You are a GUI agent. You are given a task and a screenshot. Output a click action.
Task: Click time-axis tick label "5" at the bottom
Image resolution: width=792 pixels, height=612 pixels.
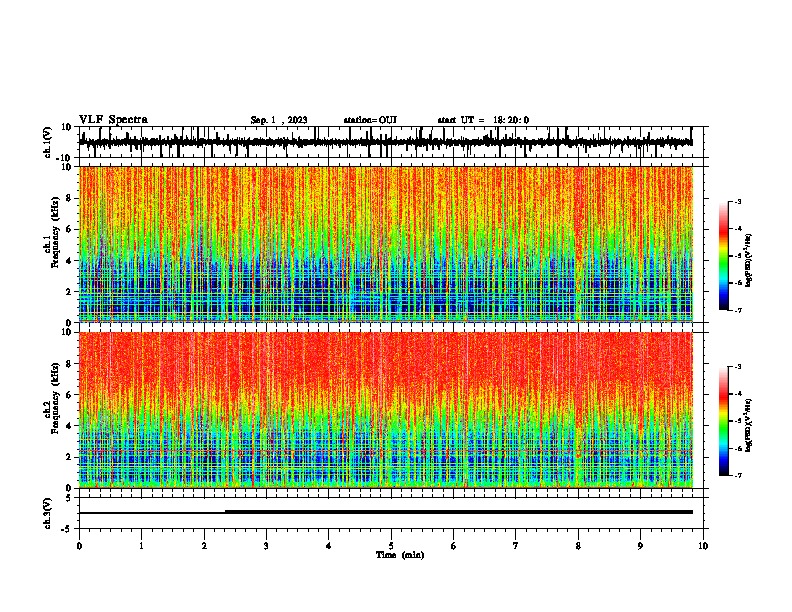(391, 546)
